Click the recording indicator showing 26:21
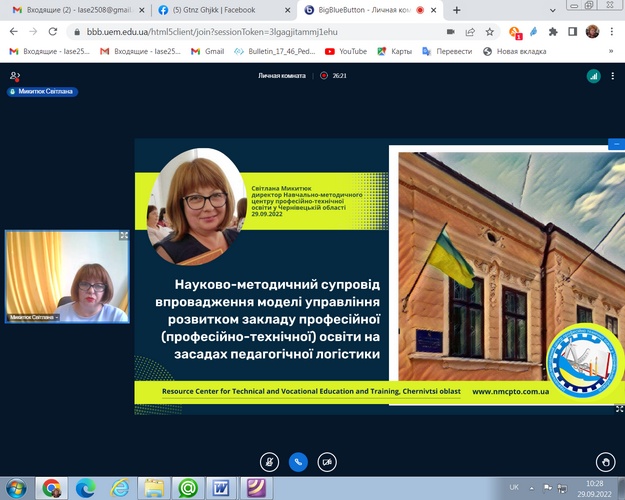The image size is (625, 500). click(332, 75)
